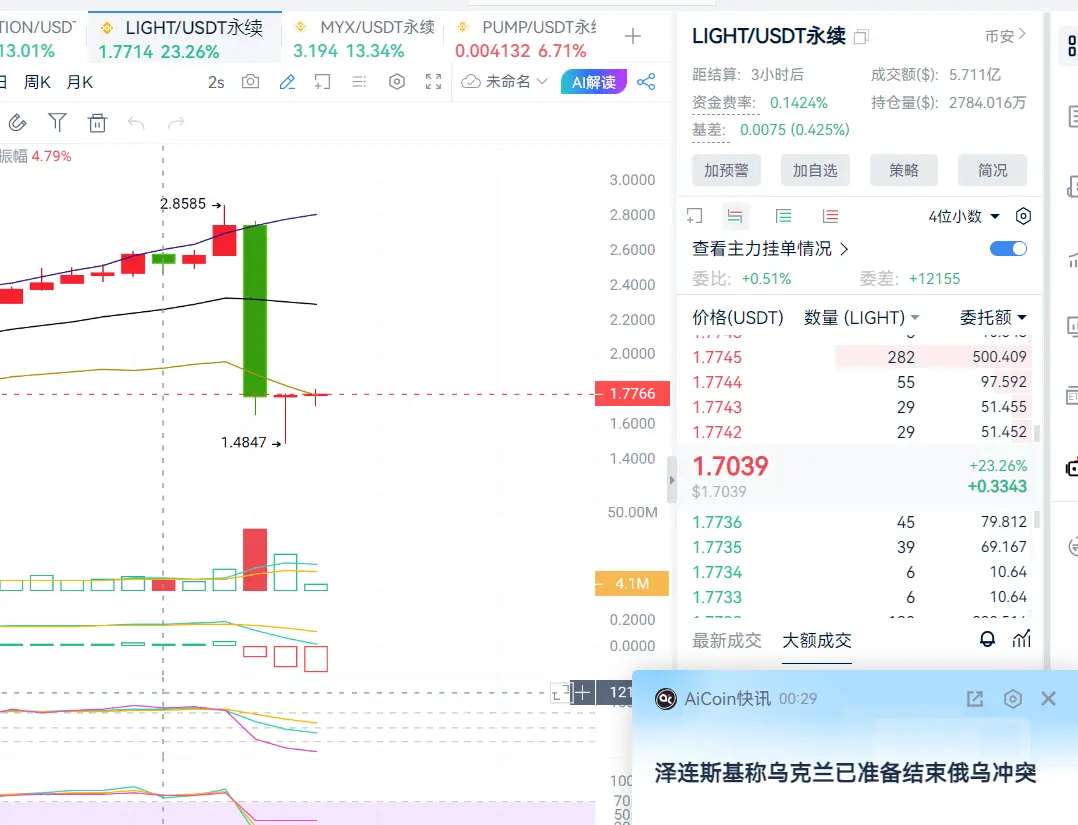Toggle 查看主力挂单情况 switch off
The height and width of the screenshot is (825, 1078).
[x=1008, y=249]
